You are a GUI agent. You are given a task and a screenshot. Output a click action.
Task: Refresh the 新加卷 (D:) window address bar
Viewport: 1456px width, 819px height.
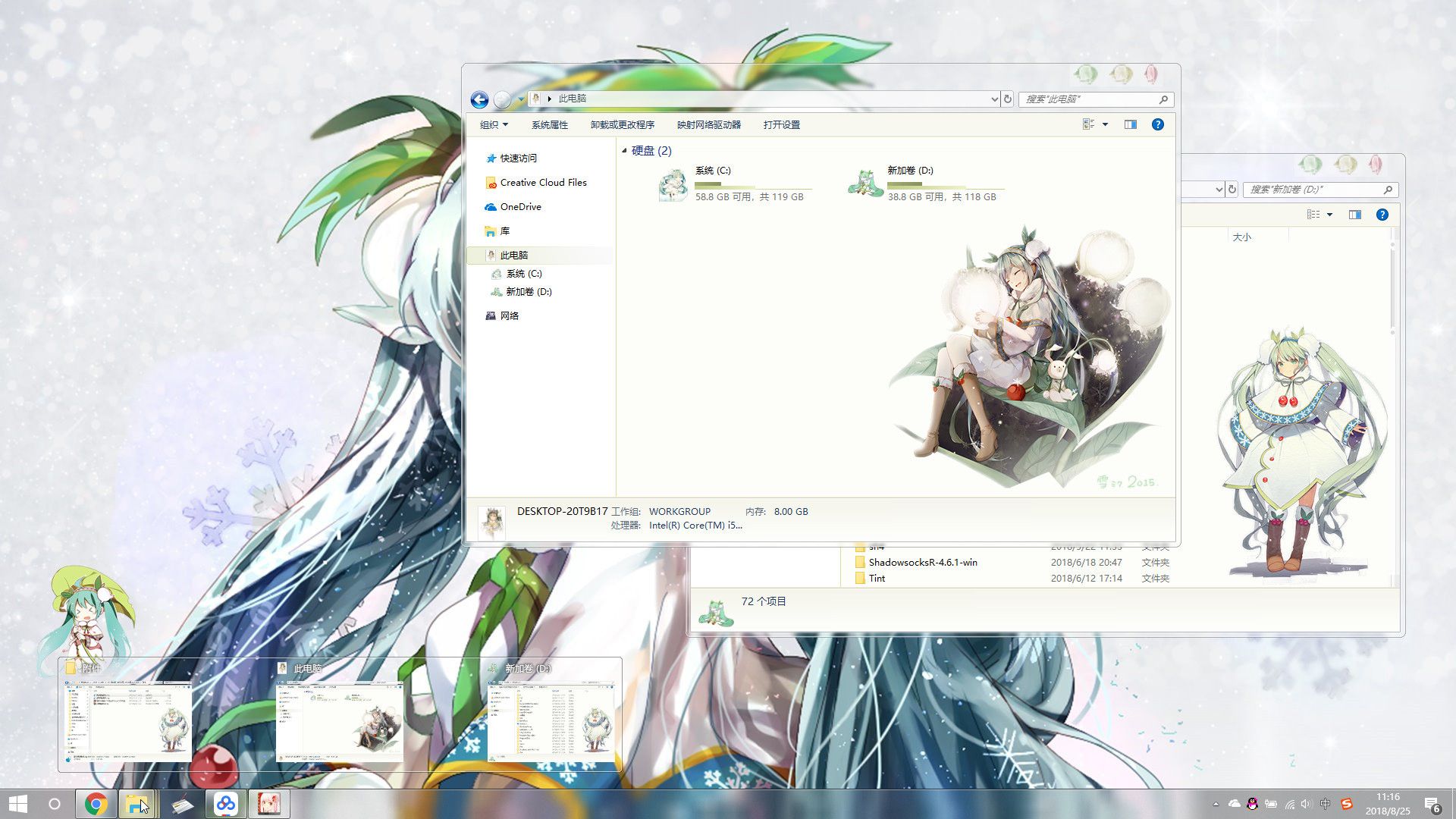(1232, 189)
